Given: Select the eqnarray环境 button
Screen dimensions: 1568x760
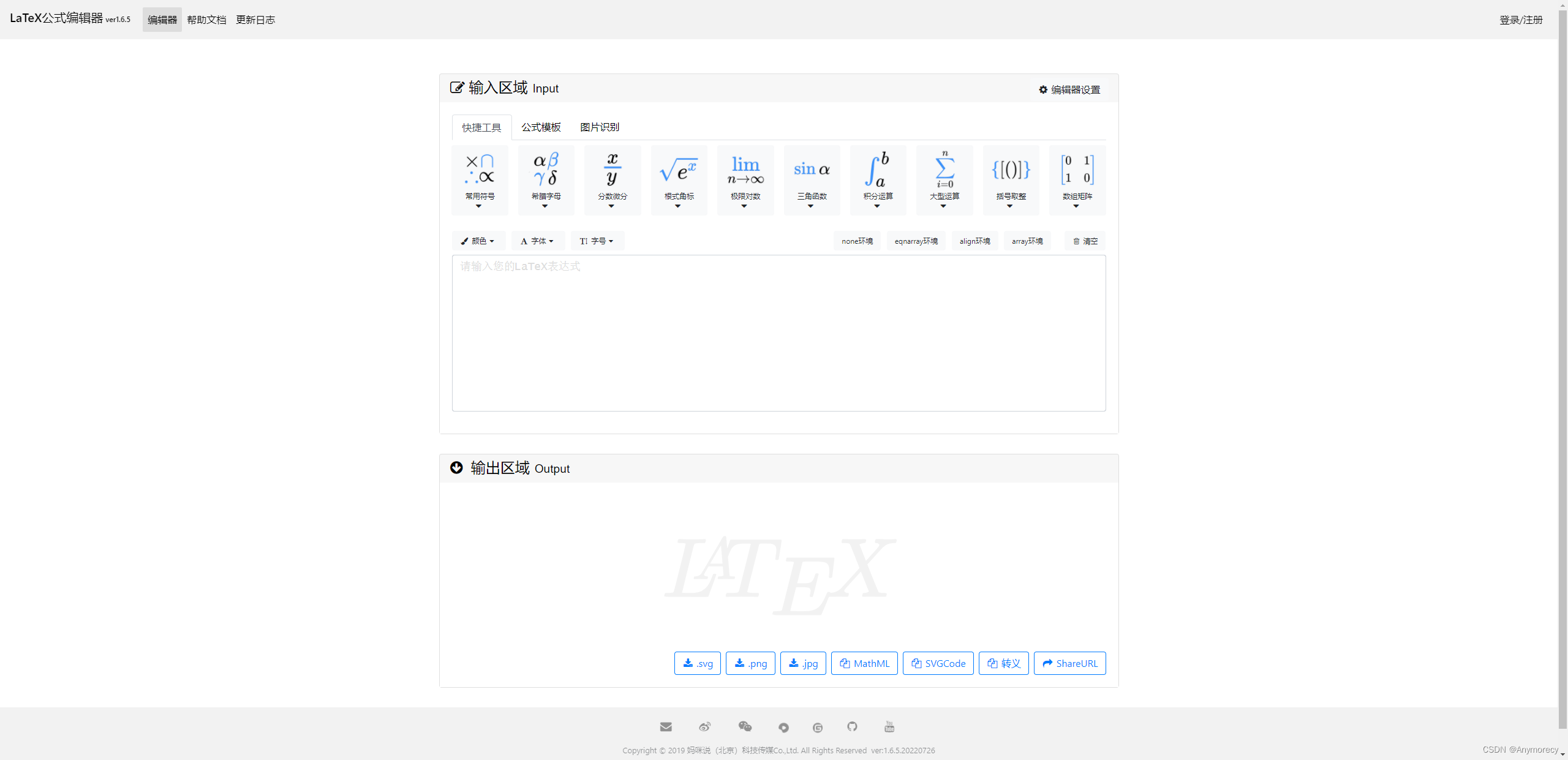Looking at the screenshot, I should [916, 241].
